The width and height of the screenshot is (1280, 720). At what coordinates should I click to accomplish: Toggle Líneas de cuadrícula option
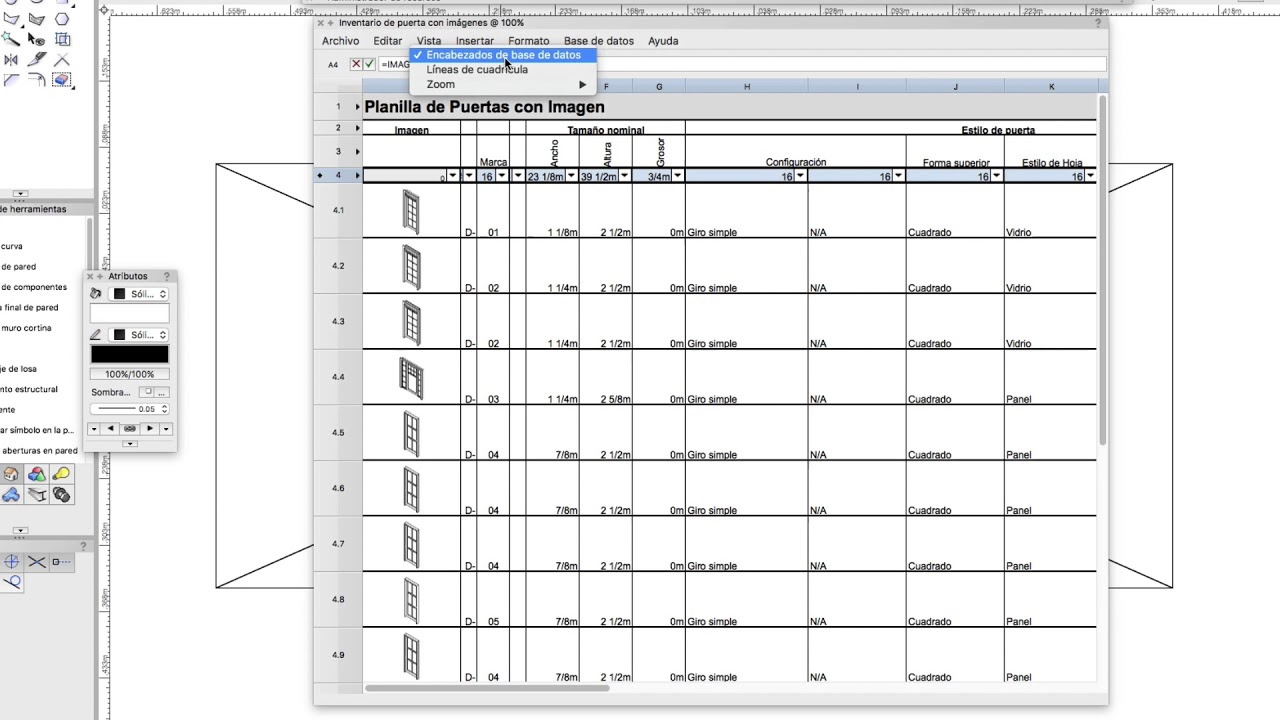point(503,70)
